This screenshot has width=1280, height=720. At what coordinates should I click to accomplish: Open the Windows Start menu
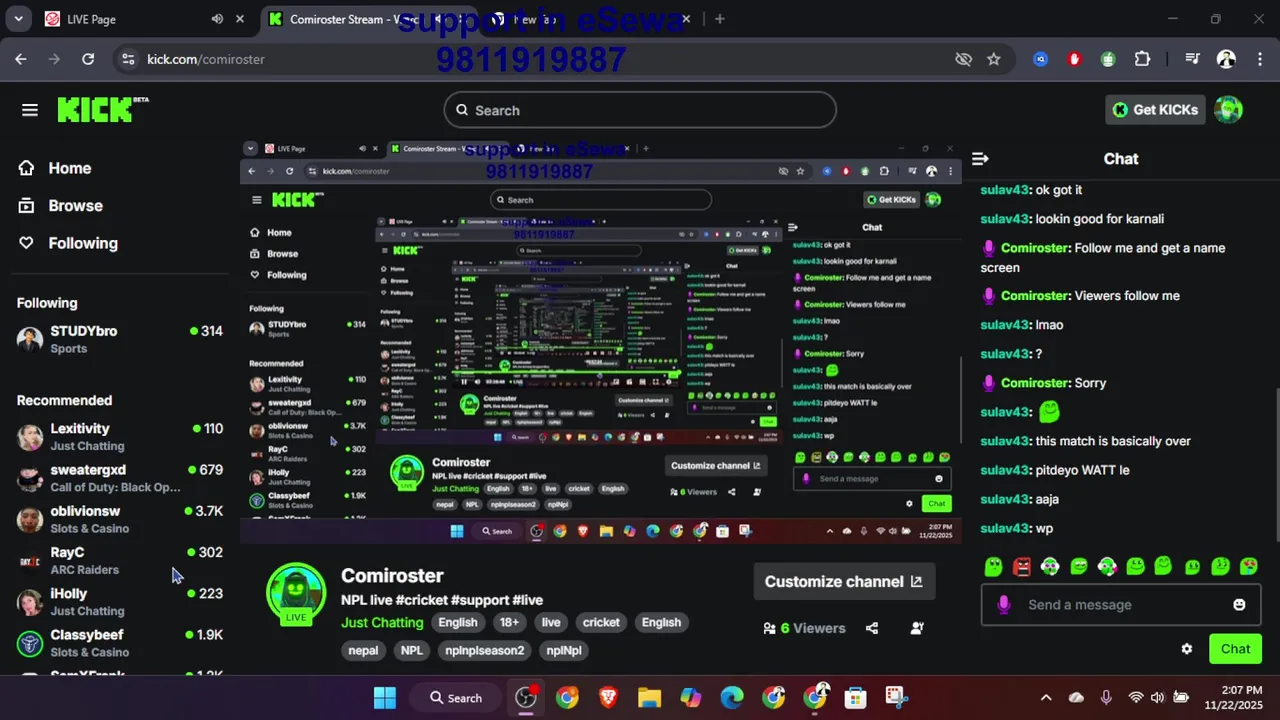(x=385, y=698)
